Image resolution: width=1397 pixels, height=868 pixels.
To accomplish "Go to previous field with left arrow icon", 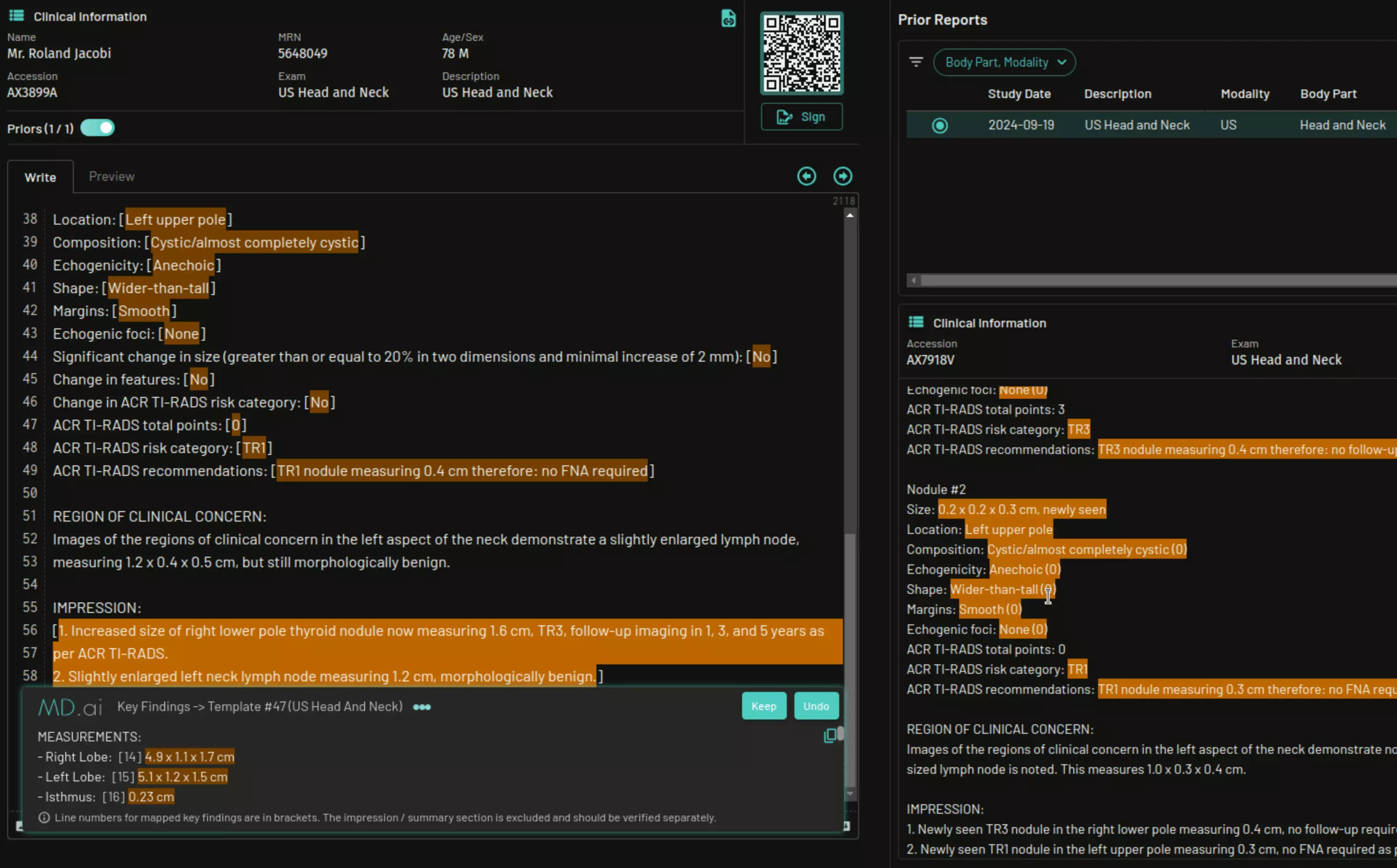I will [806, 176].
